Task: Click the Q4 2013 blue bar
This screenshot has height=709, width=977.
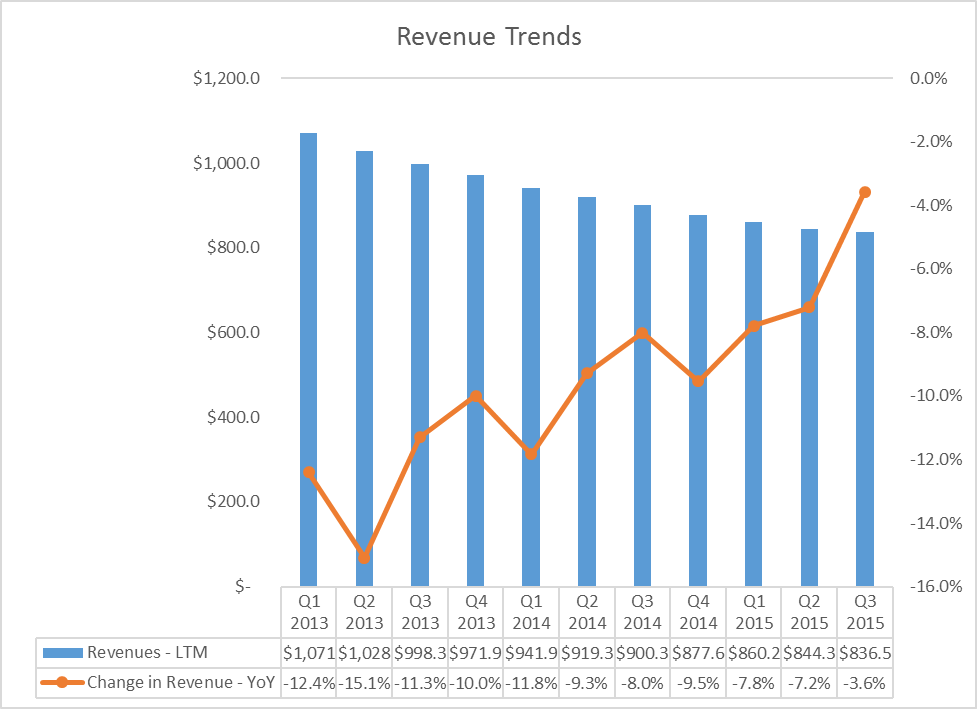Action: pos(475,381)
